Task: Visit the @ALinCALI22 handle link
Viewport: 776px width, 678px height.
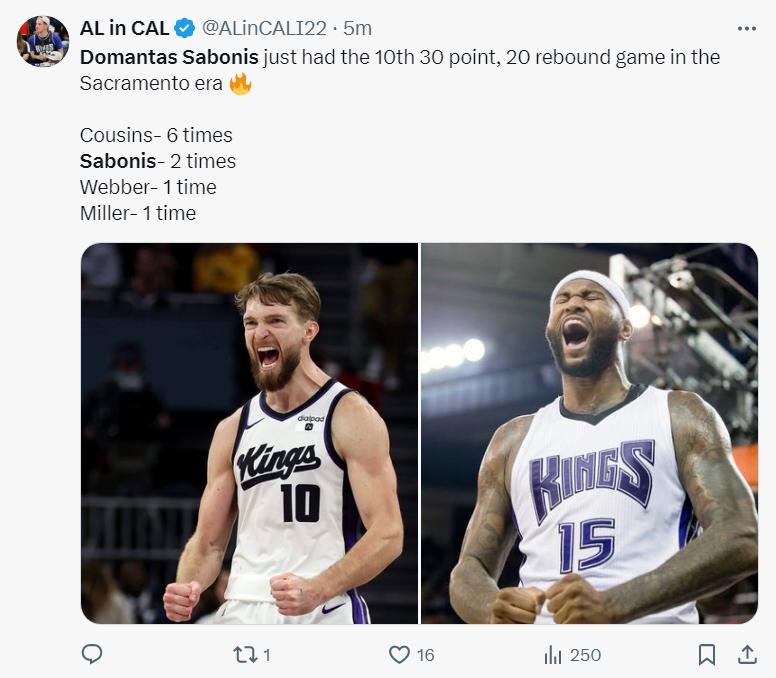Action: click(264, 29)
